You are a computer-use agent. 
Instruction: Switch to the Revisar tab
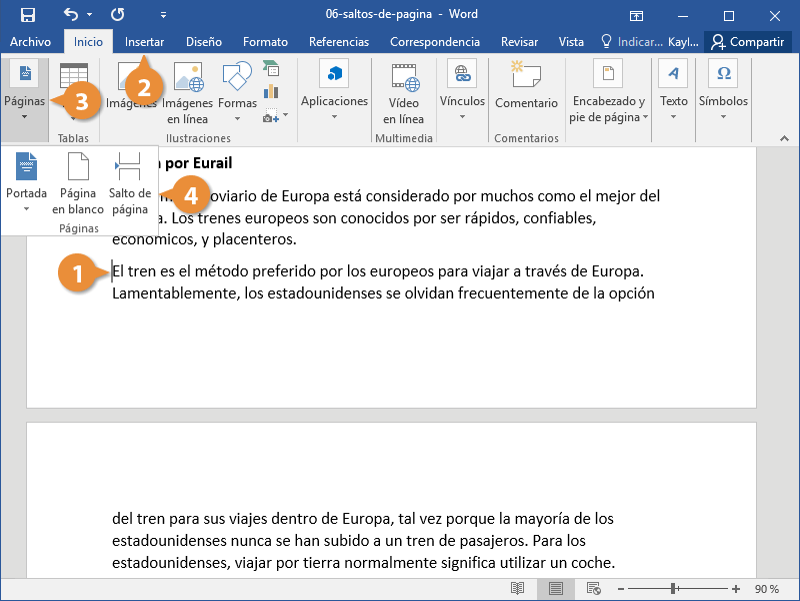(519, 42)
